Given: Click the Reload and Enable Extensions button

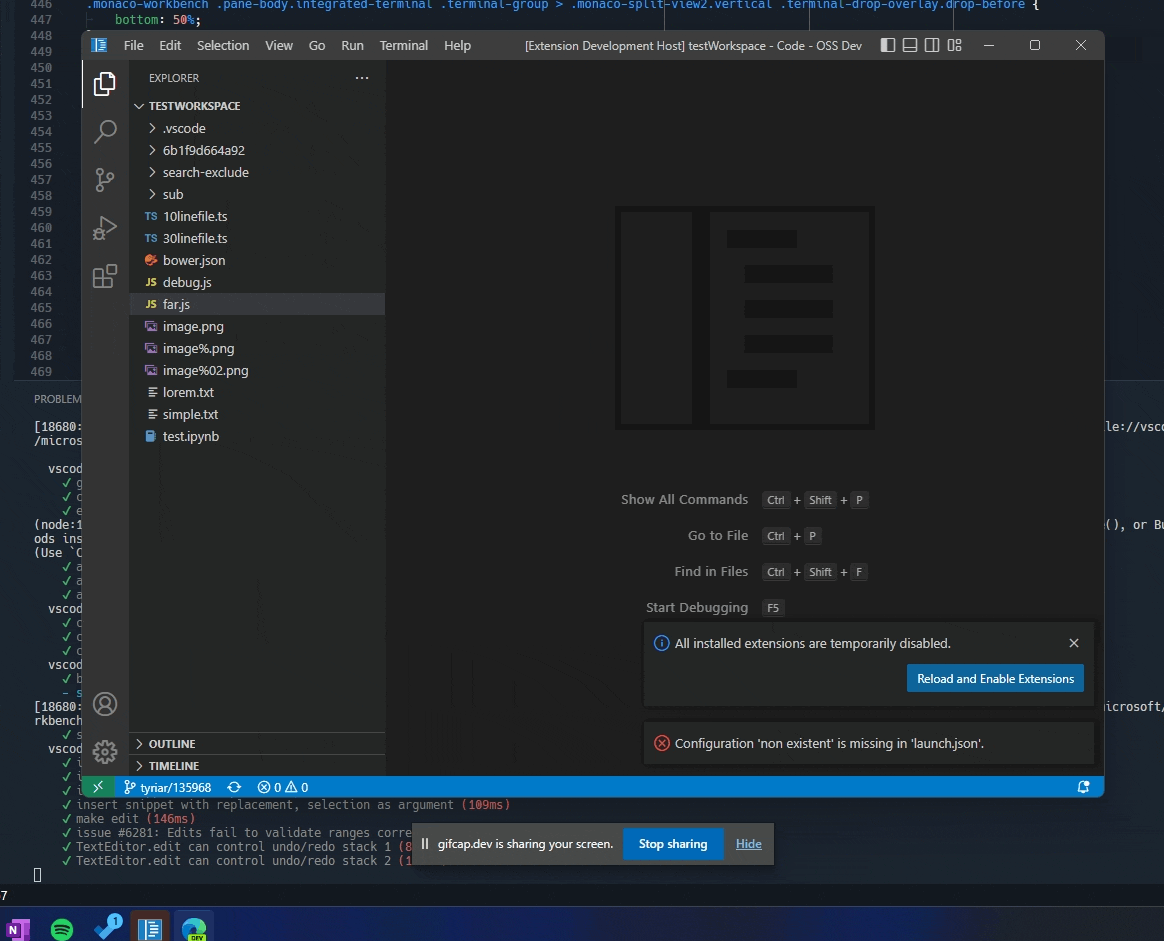Looking at the screenshot, I should click(x=995, y=678).
